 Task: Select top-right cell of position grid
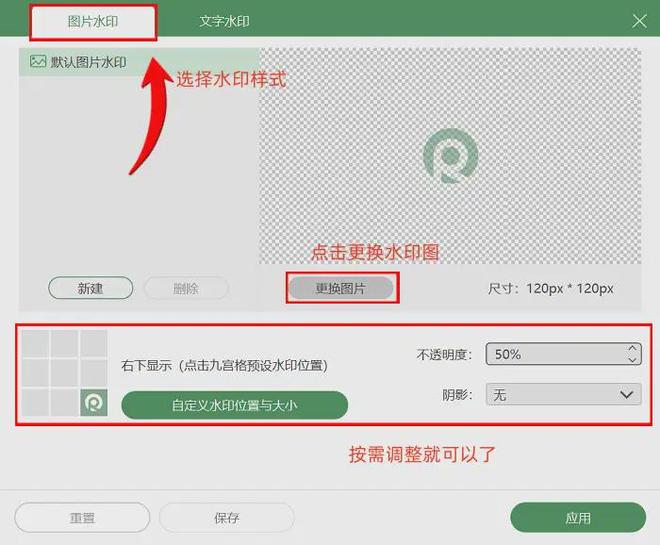click(x=94, y=345)
